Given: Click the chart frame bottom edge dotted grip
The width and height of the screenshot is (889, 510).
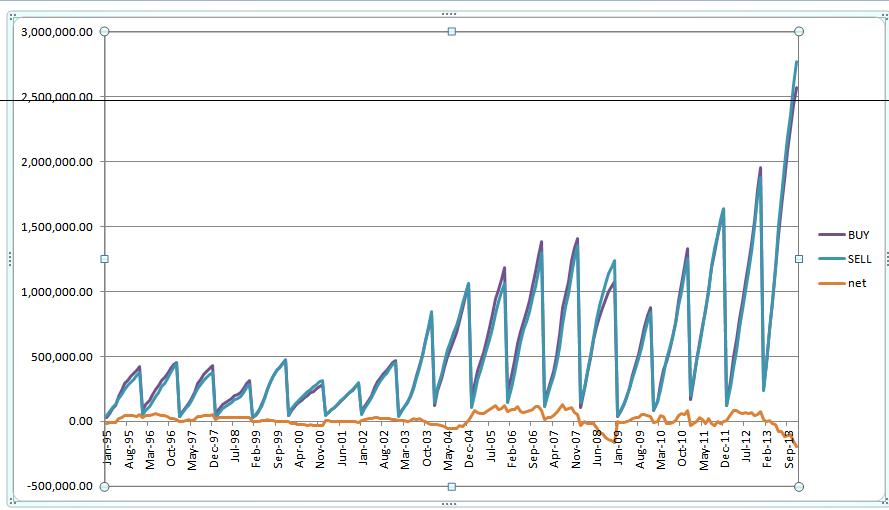Looking at the screenshot, I should (448, 503).
